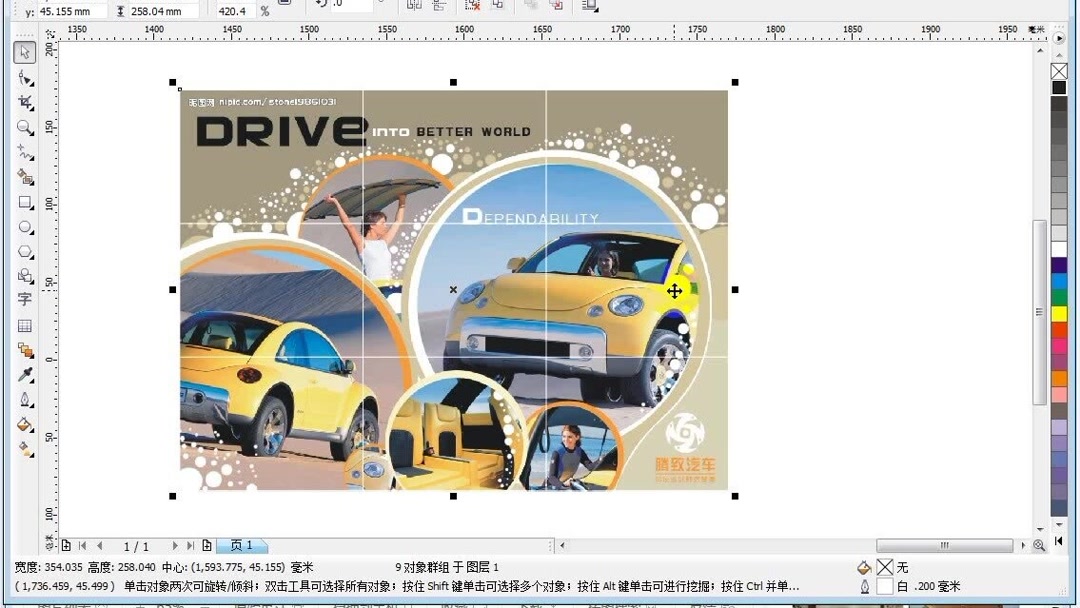Screen dimensions: 1080x608
Task: Switch to the 页 1 page tab
Action: tap(241, 546)
